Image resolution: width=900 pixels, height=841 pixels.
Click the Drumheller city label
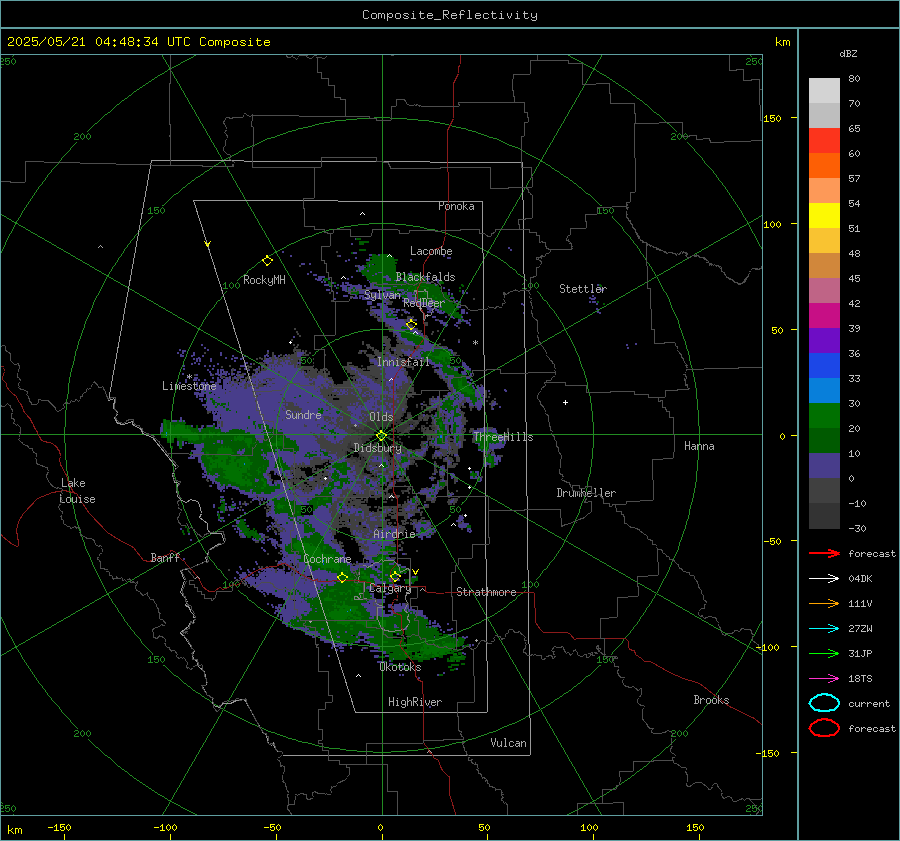(586, 493)
